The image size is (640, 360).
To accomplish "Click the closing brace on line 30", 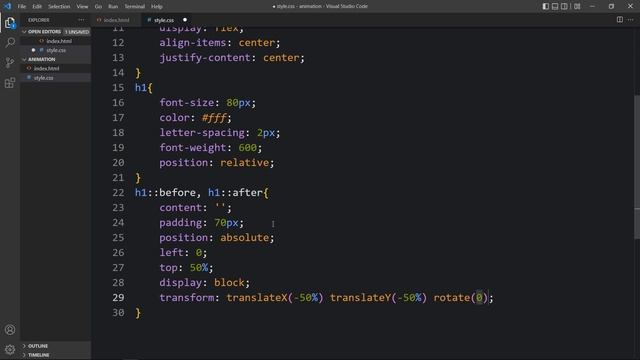I will coord(138,313).
